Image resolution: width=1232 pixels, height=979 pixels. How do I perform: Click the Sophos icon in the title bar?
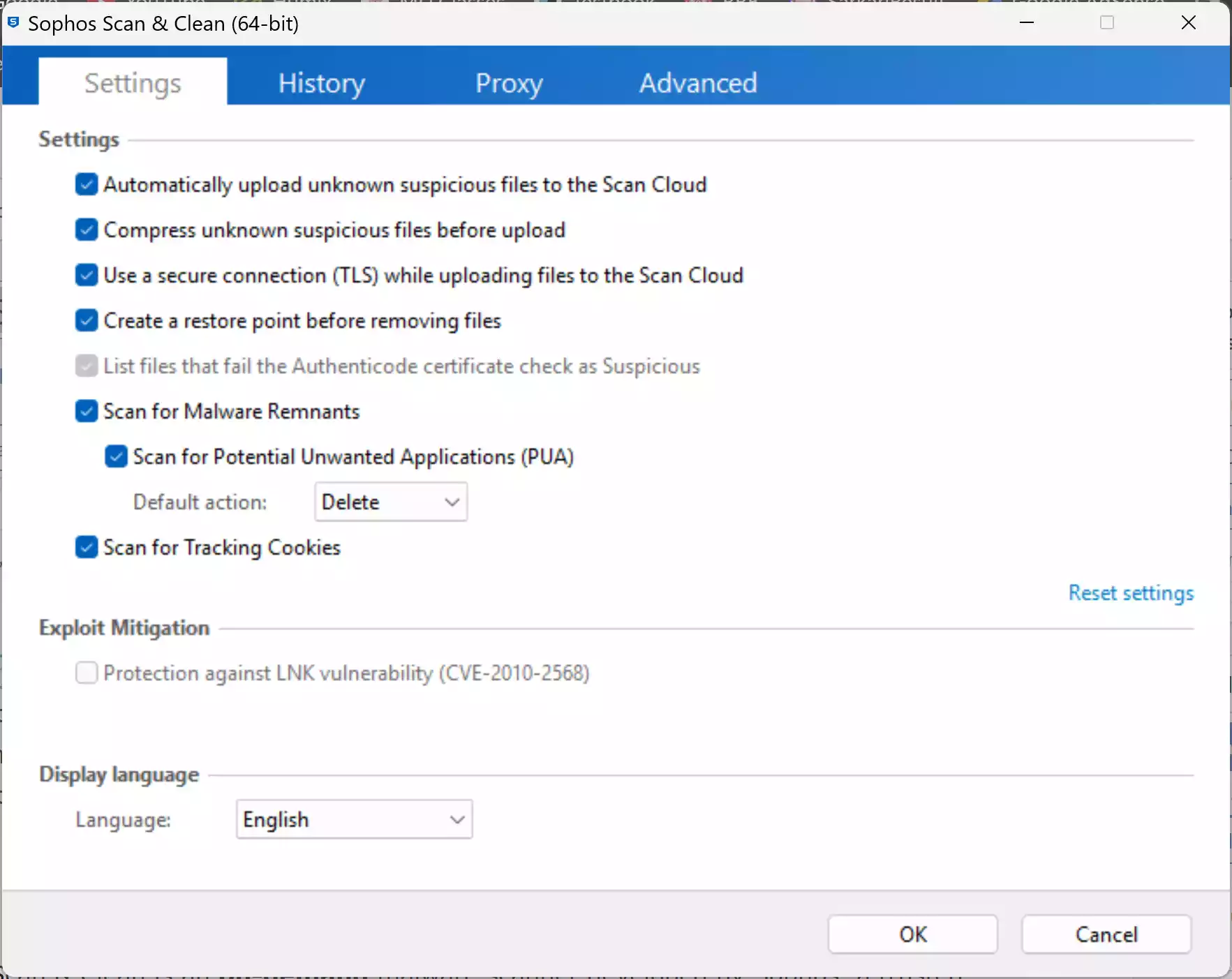(13, 22)
